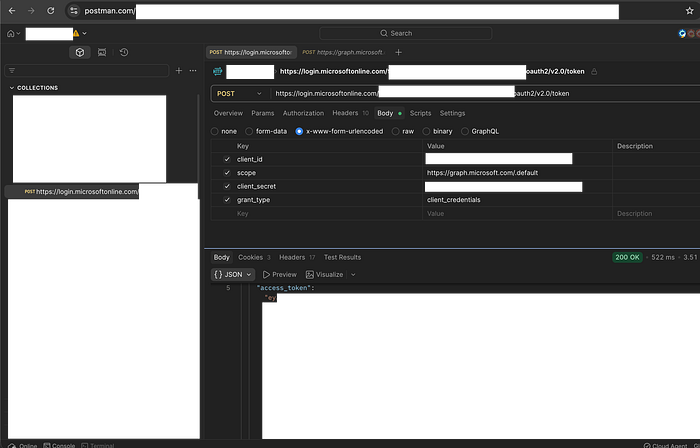Click the scope value graph.microsoft.com/.default

click(x=482, y=173)
